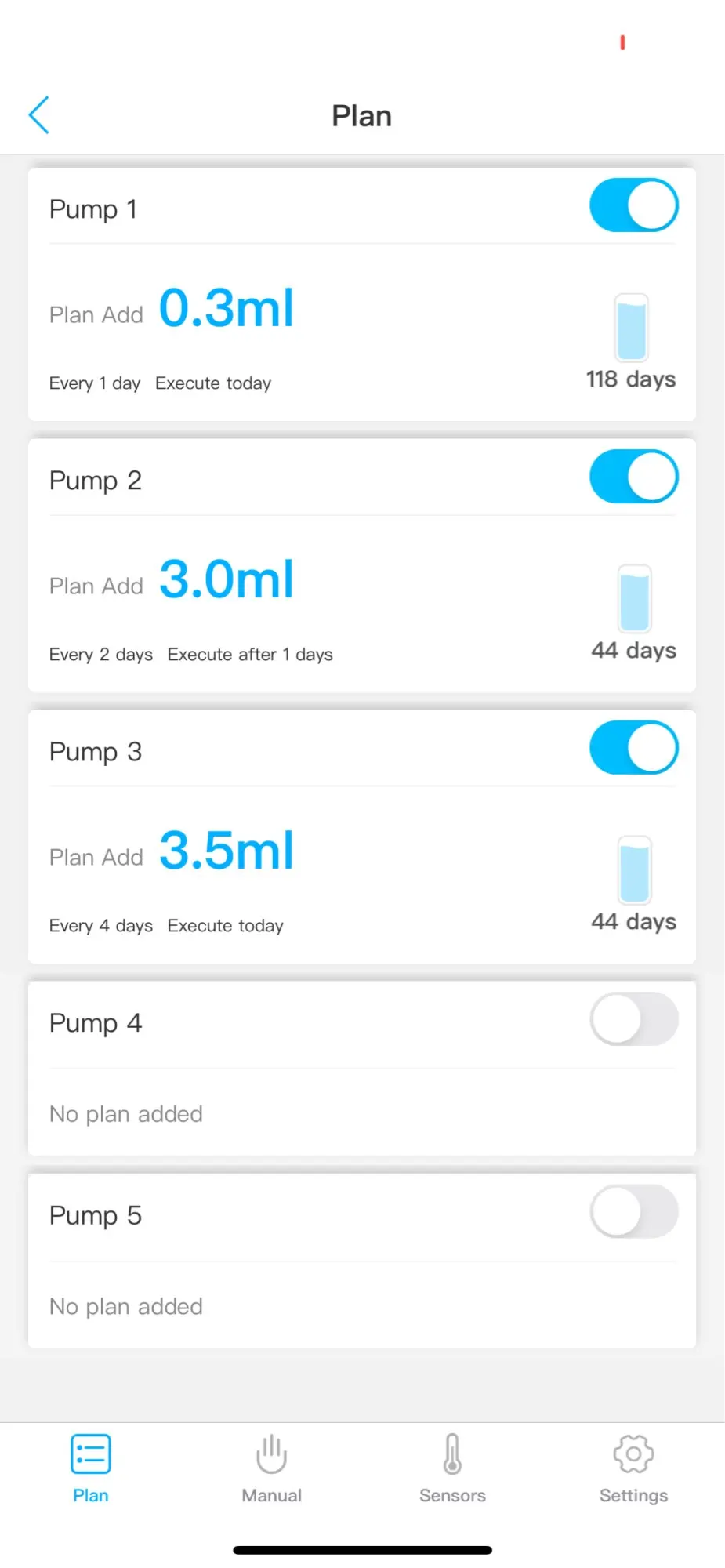
Task: Tap 'Every 4 days' schedule text
Action: tap(100, 926)
